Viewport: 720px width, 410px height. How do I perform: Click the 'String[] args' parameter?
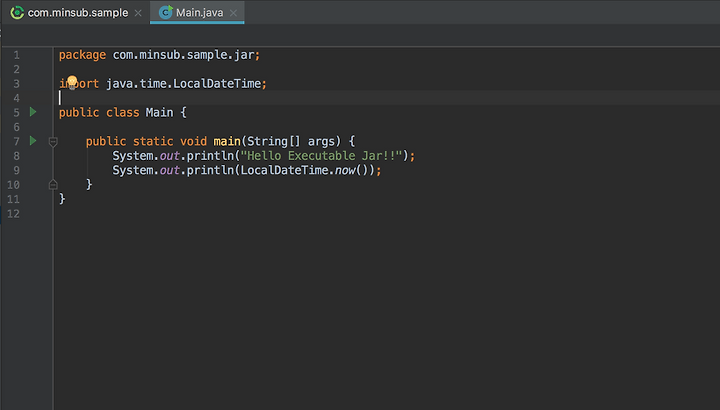[294, 141]
